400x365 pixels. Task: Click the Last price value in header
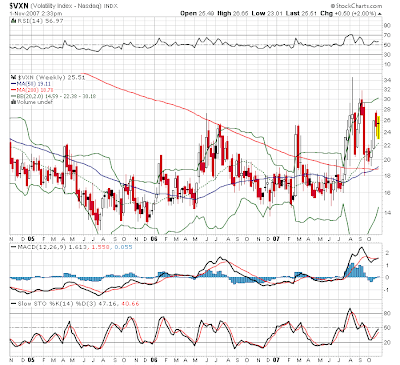310,13
